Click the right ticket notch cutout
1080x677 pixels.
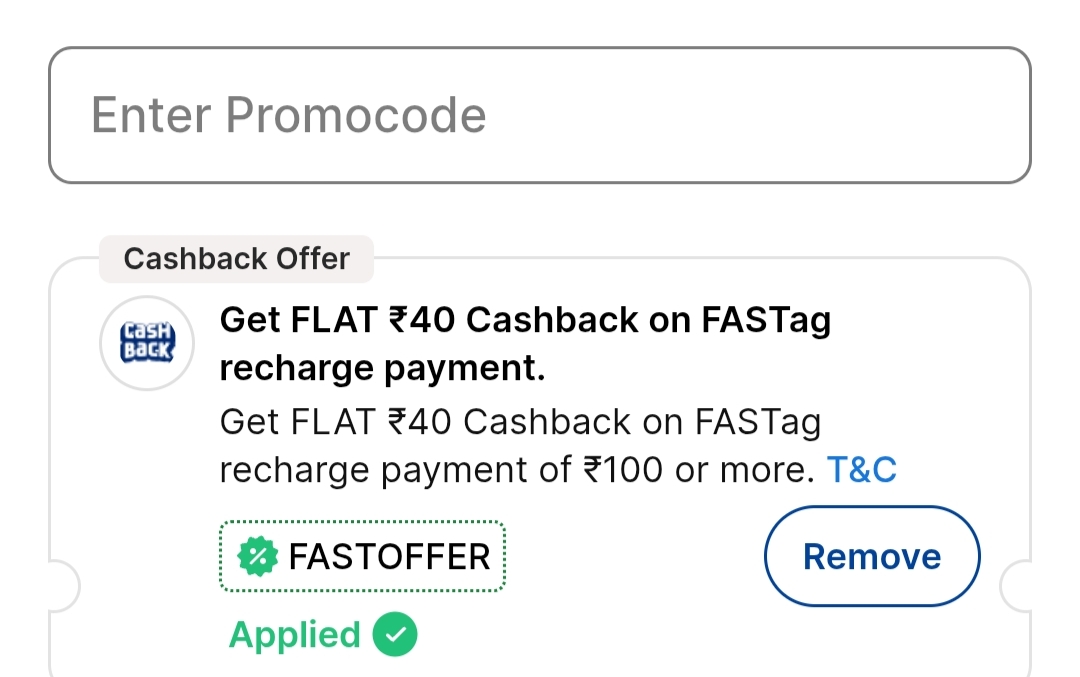point(1018,585)
